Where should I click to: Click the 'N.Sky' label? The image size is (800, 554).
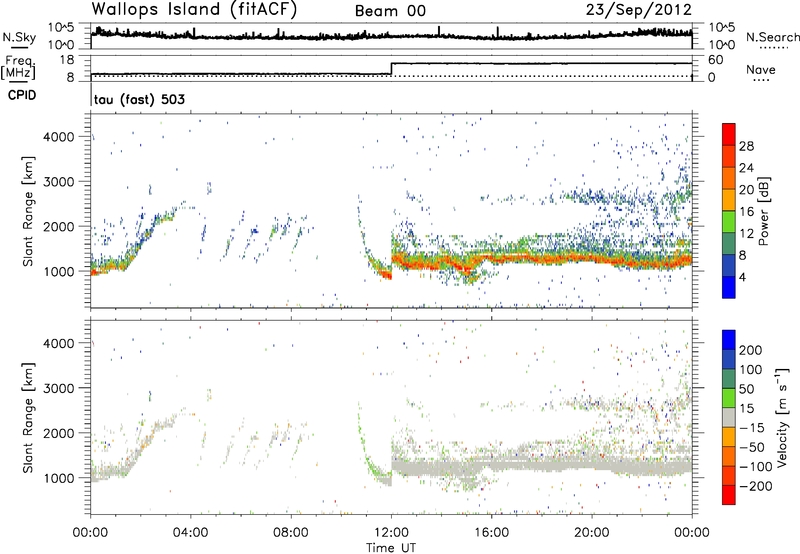click(19, 37)
